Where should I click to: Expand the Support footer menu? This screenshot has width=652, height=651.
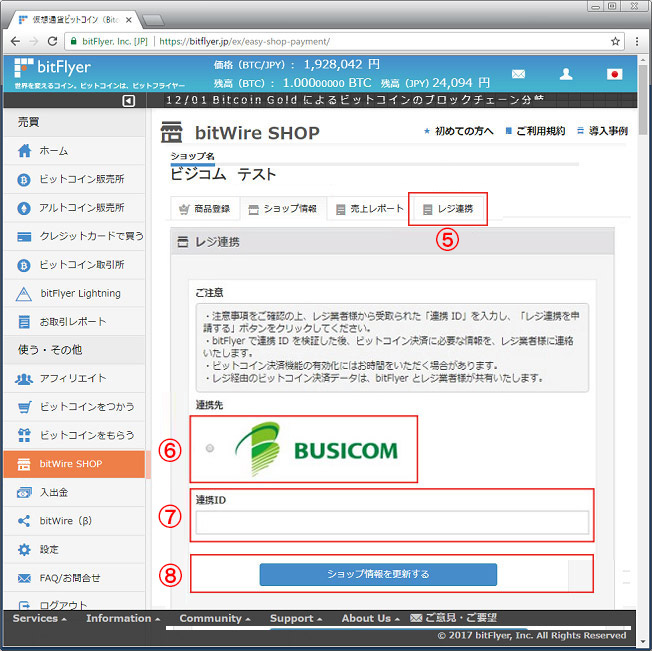pyautogui.click(x=296, y=618)
